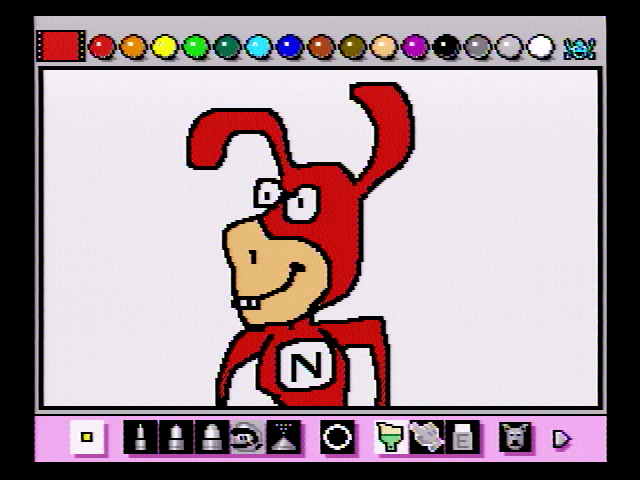640x480 pixels.
Task: Select the circle shape tool
Action: (x=337, y=437)
